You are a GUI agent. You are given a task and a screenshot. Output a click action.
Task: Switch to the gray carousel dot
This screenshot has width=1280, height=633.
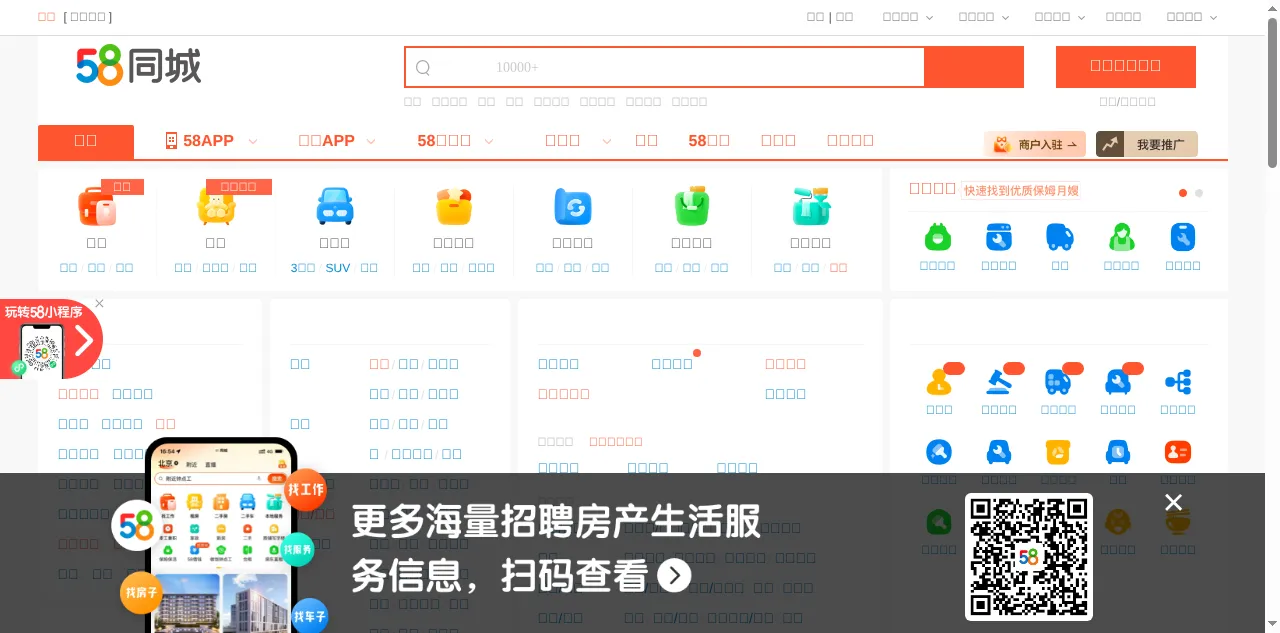tap(1199, 193)
